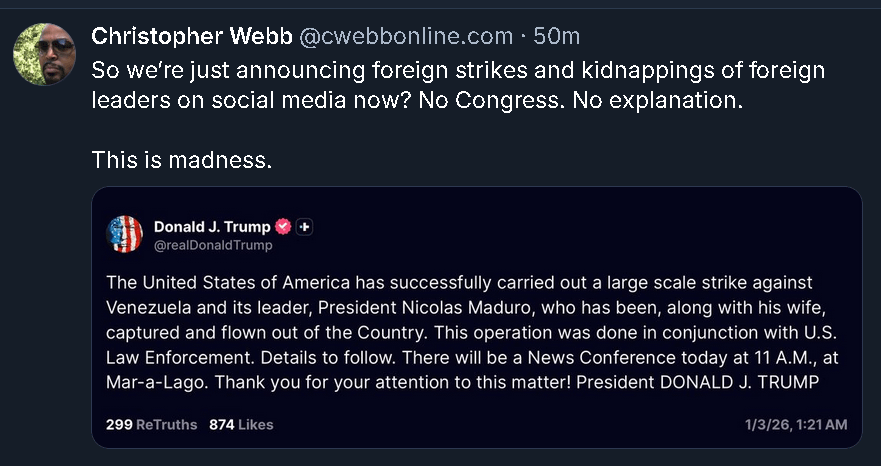
Task: Click the Donald J. Trump display name
Action: click(x=212, y=227)
